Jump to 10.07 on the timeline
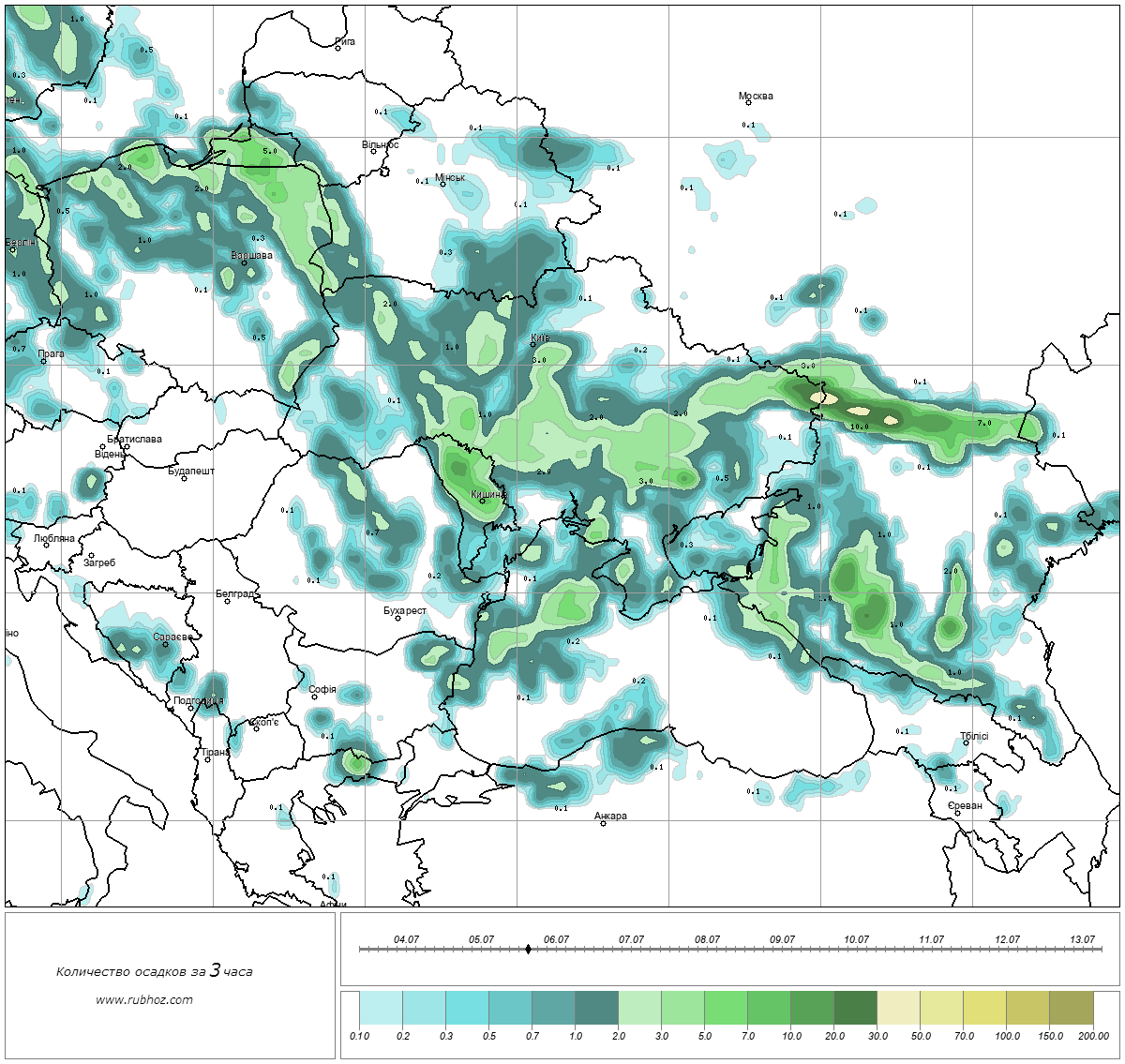Viewport: 1125px width, 1064px height. click(856, 940)
